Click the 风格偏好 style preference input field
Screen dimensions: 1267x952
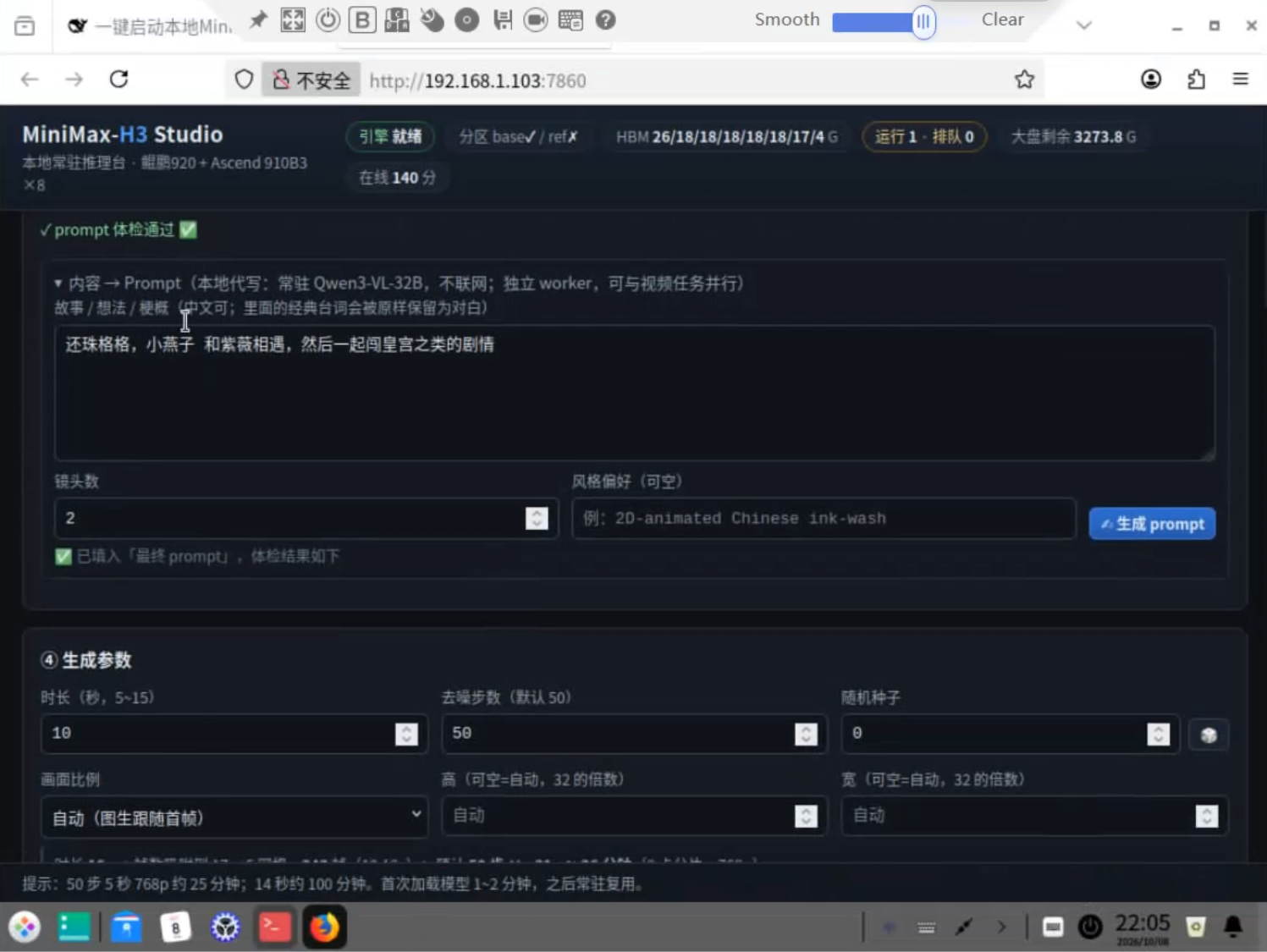[824, 518]
